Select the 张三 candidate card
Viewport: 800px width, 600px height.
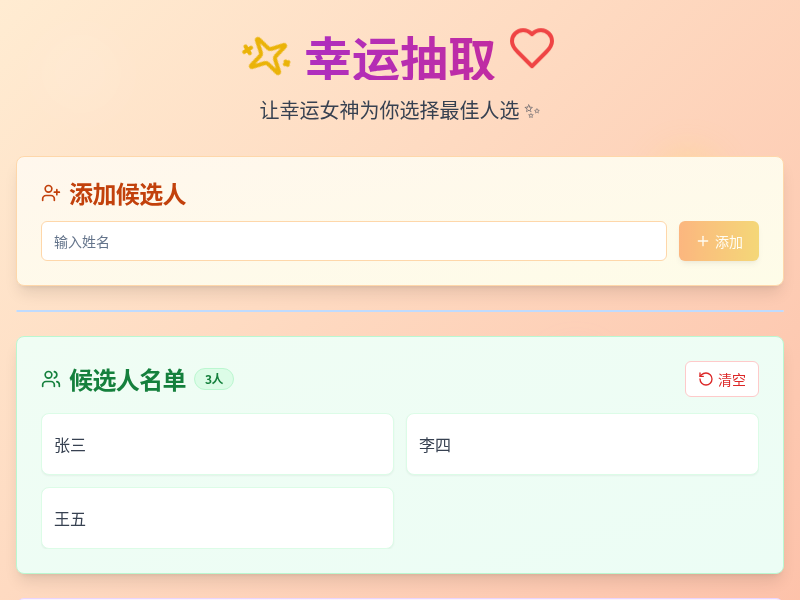pos(217,444)
